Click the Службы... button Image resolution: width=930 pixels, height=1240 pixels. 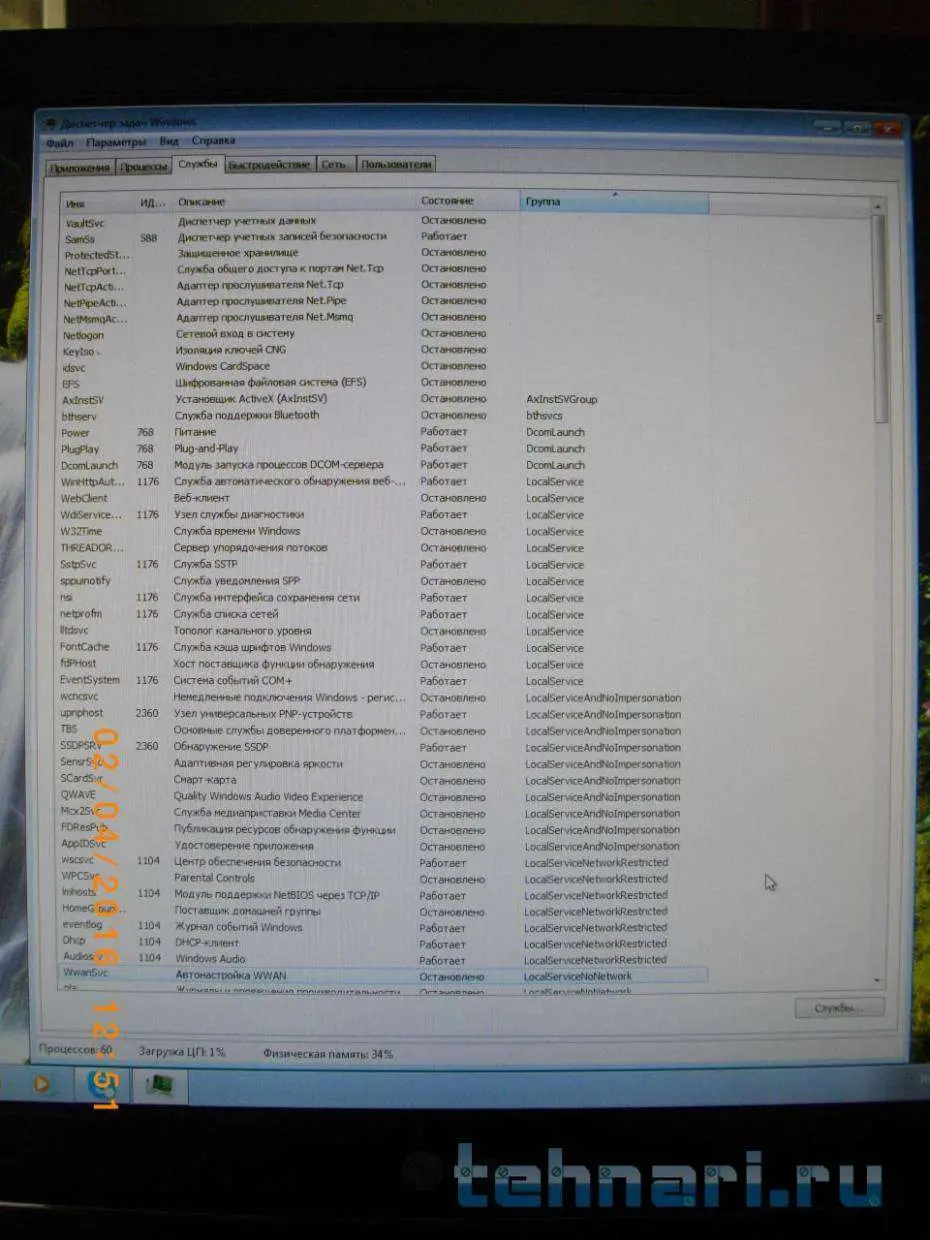(x=839, y=1008)
